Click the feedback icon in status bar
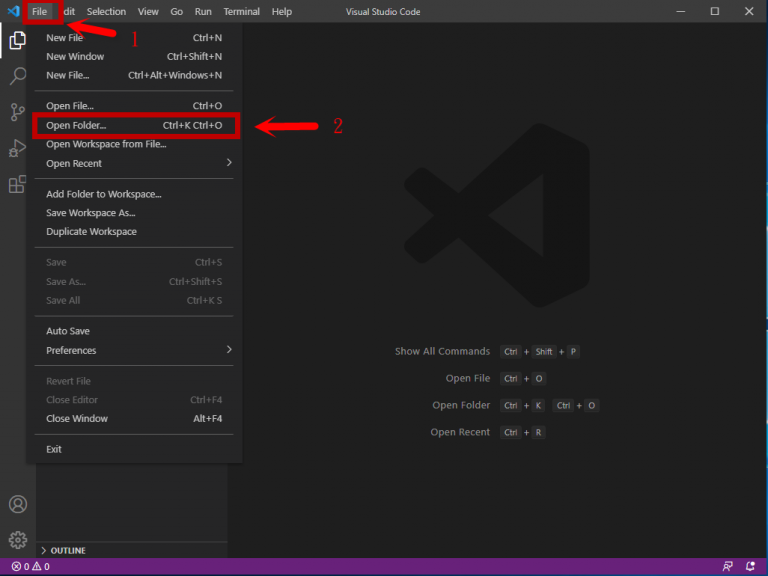 click(728, 567)
